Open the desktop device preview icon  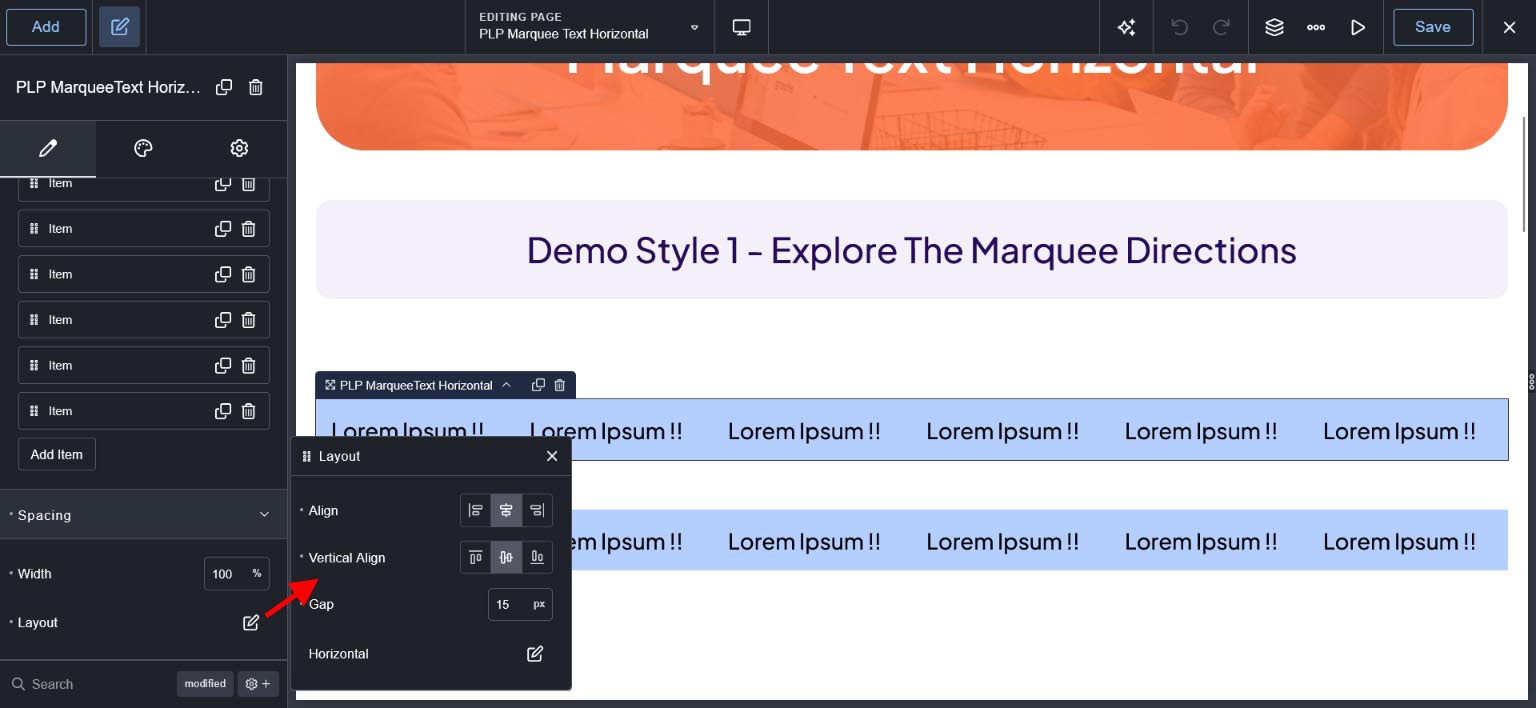coord(742,27)
